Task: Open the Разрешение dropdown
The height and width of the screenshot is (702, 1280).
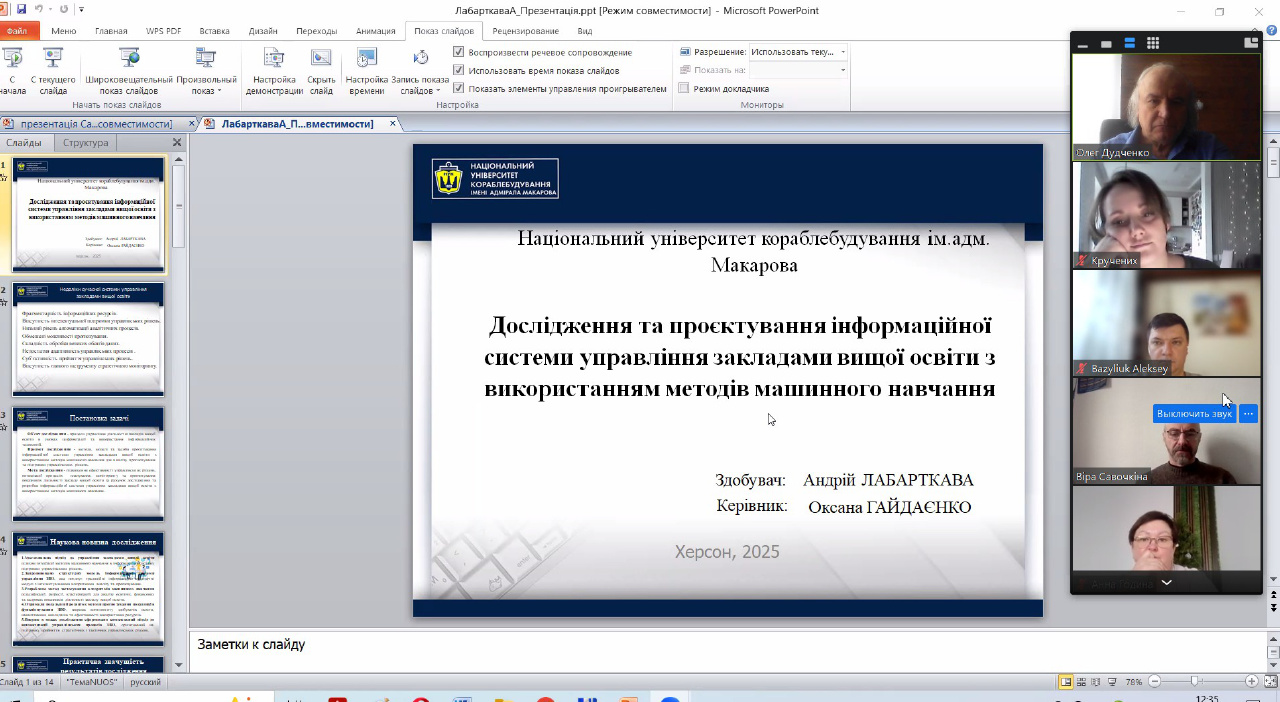Action: (x=798, y=52)
